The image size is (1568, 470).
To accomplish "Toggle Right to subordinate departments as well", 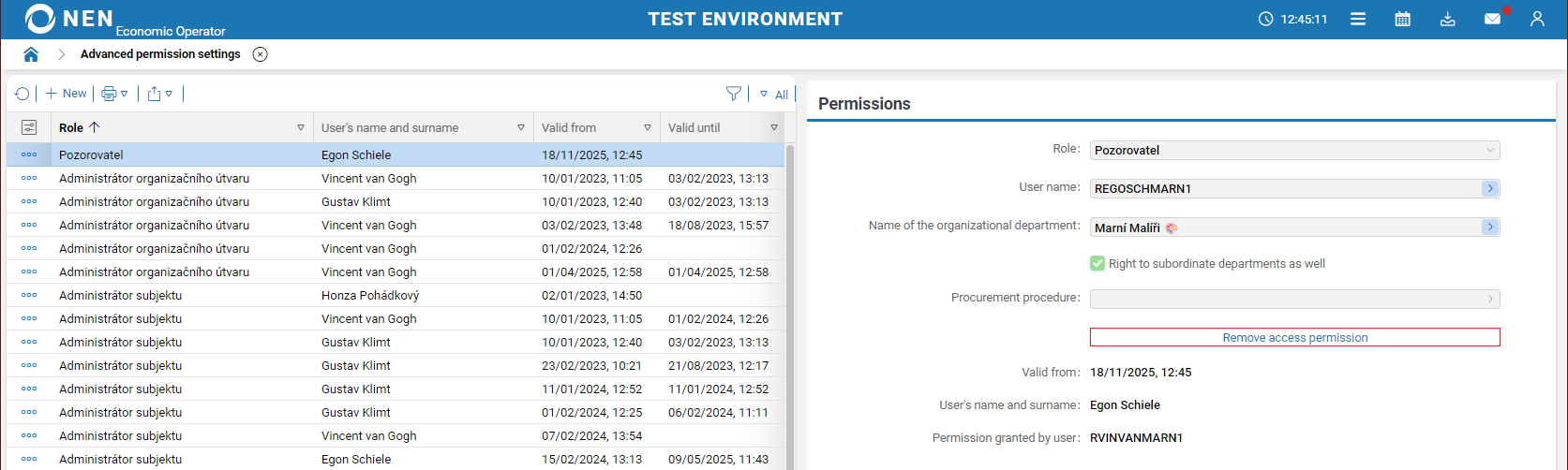I will [1098, 264].
